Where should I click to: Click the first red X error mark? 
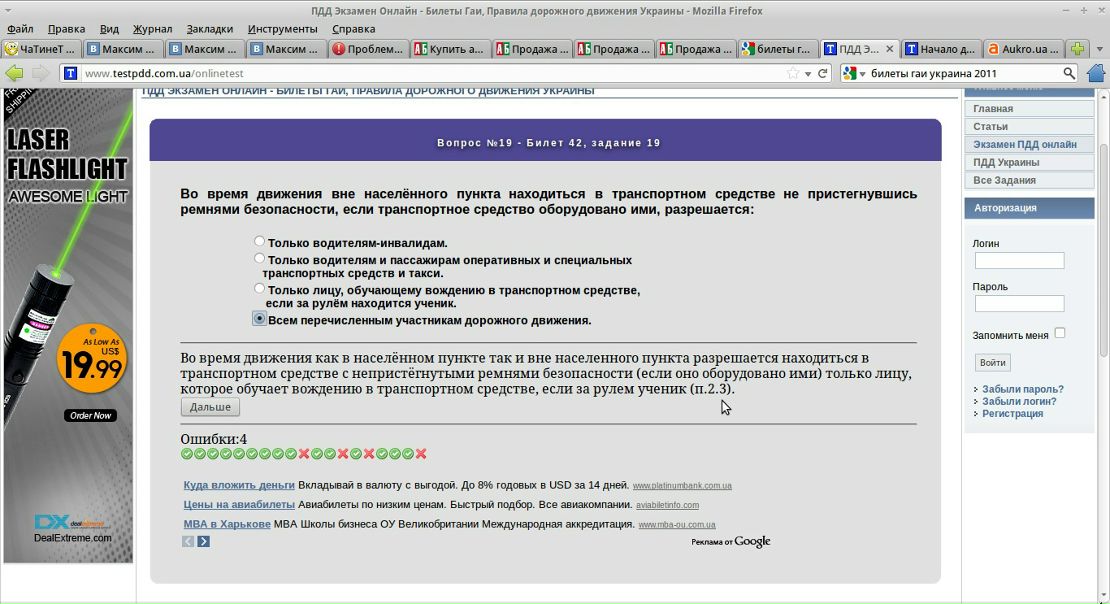(x=304, y=454)
